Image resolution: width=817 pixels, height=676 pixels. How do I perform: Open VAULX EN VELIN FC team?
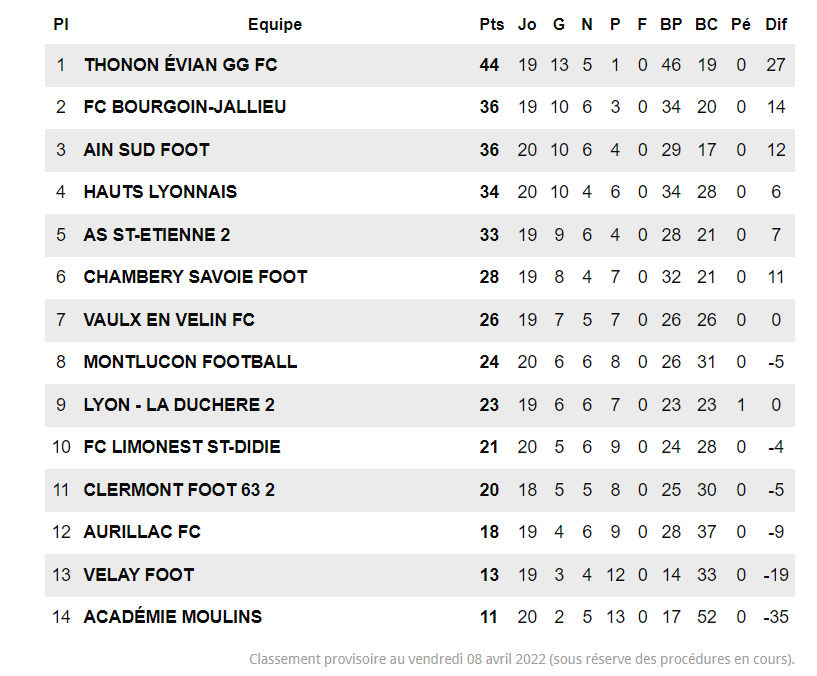point(169,320)
